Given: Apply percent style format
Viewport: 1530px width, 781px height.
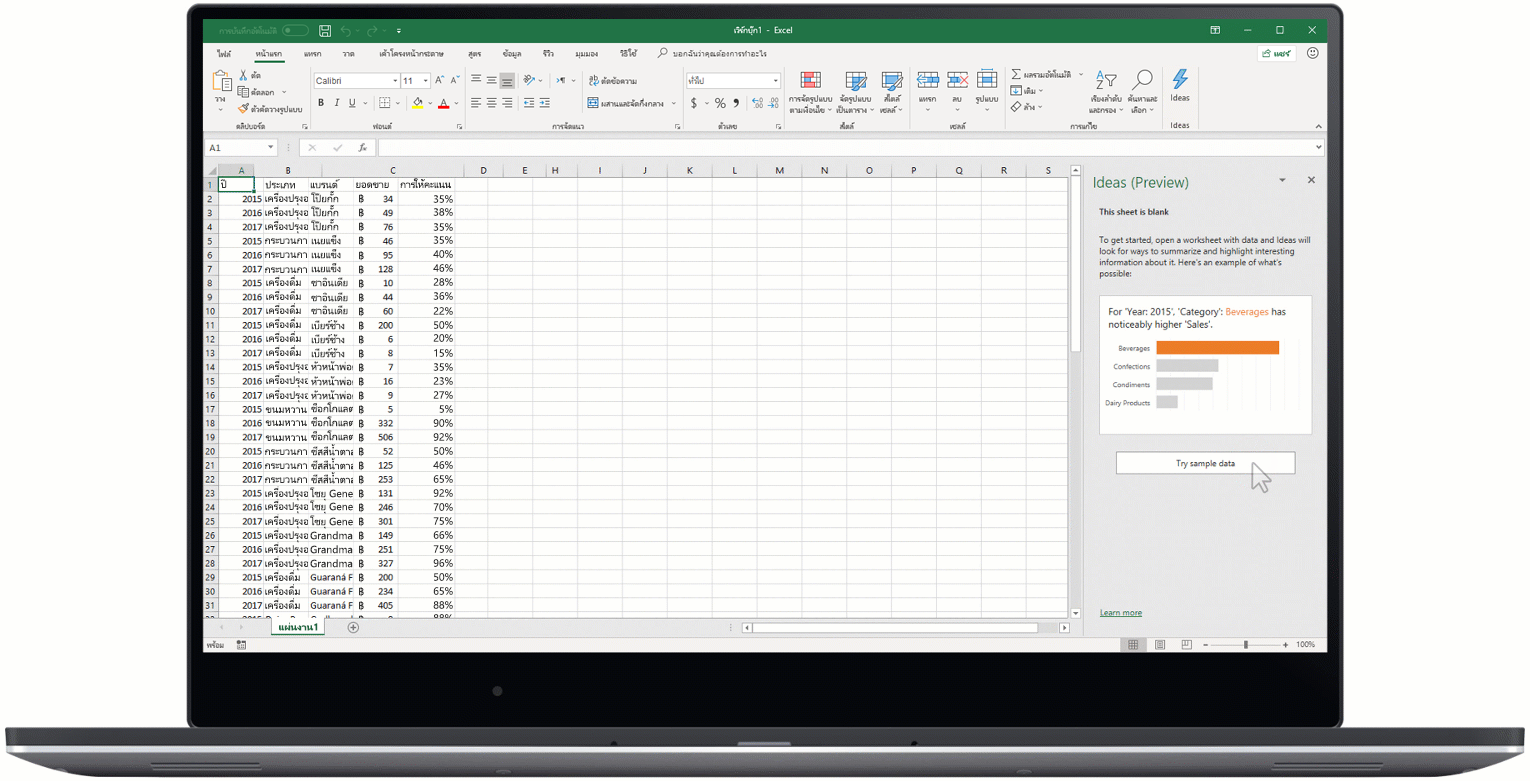Looking at the screenshot, I should (720, 103).
